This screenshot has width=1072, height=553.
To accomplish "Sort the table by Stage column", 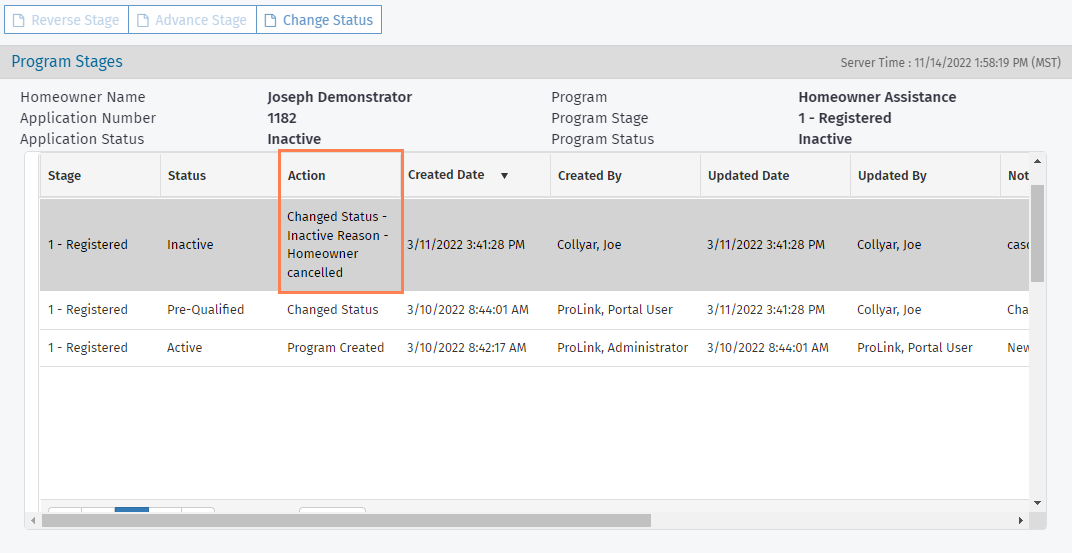I will (65, 176).
